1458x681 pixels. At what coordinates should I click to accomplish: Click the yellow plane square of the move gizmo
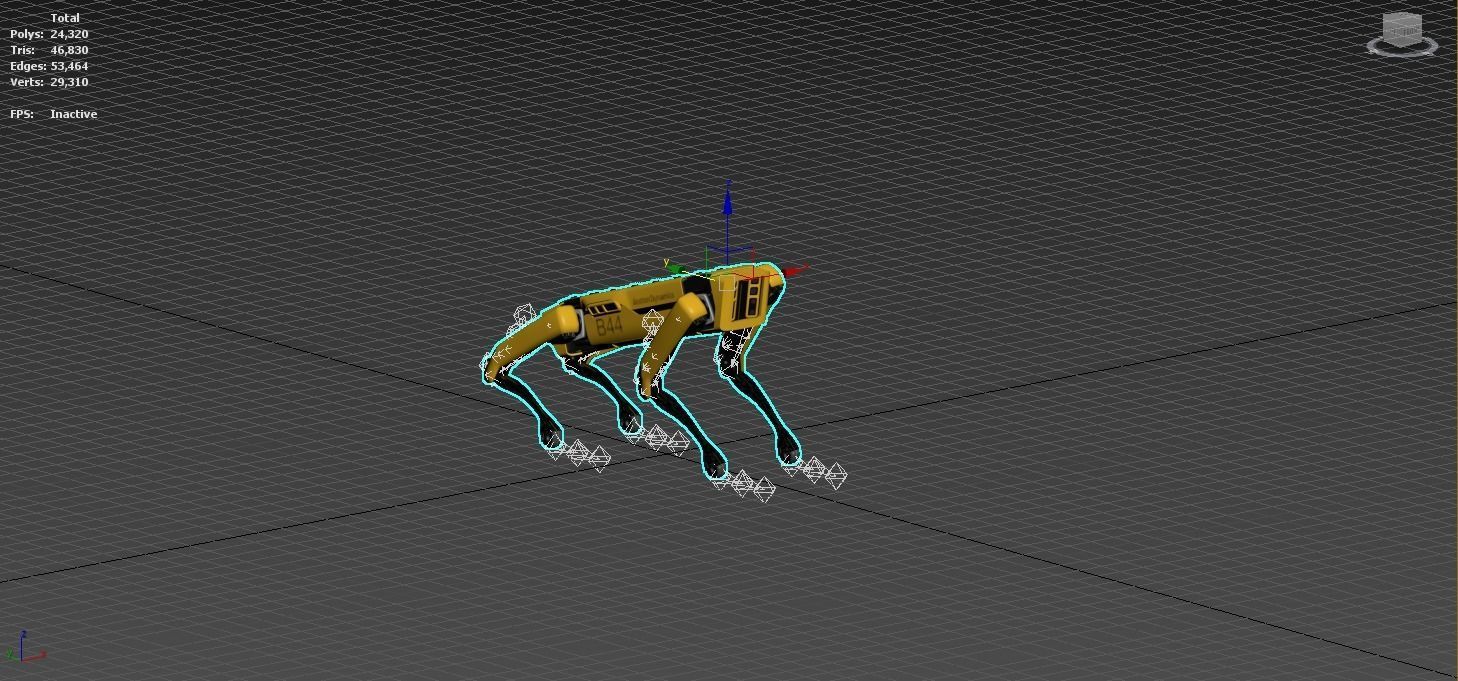727,284
